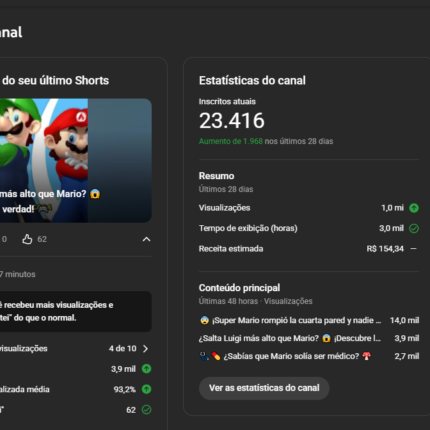Click the 'R$ 154,34' revenue value
The height and width of the screenshot is (430, 430).
(x=385, y=249)
